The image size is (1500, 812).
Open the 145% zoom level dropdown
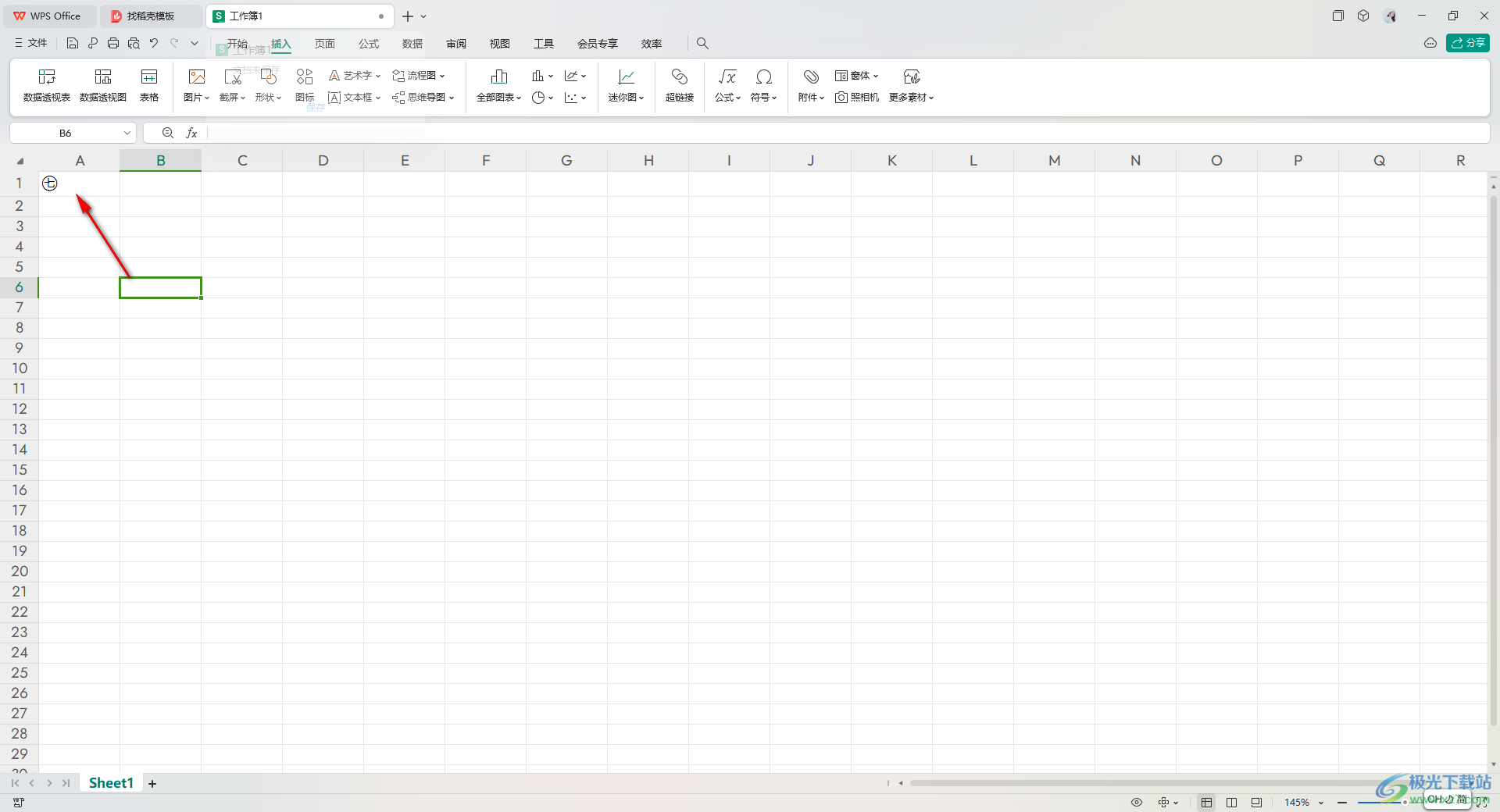pyautogui.click(x=1304, y=803)
